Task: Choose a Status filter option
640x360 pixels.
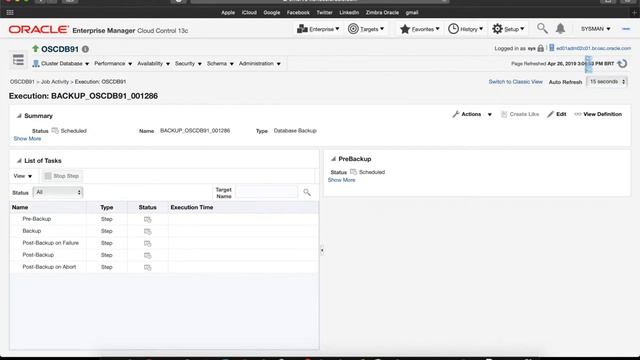Action: click(x=58, y=192)
